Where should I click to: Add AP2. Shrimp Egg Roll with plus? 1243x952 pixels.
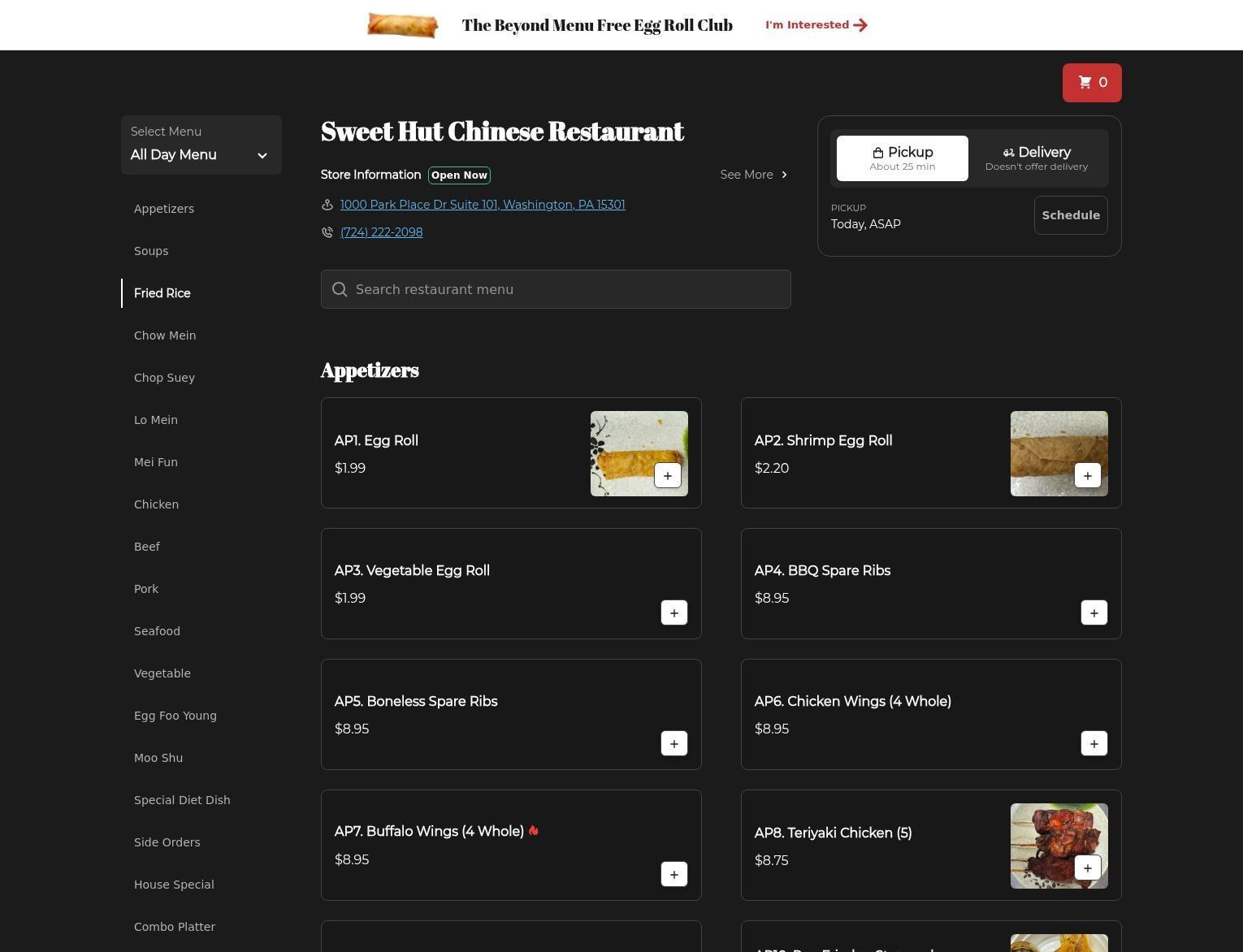coord(1087,476)
